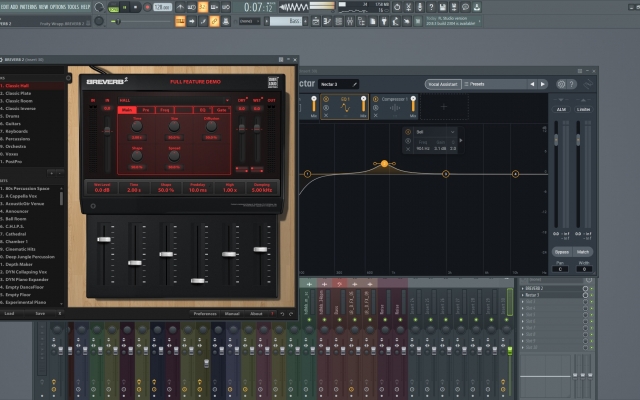Click the Nectar Bypass button

(x=562, y=252)
